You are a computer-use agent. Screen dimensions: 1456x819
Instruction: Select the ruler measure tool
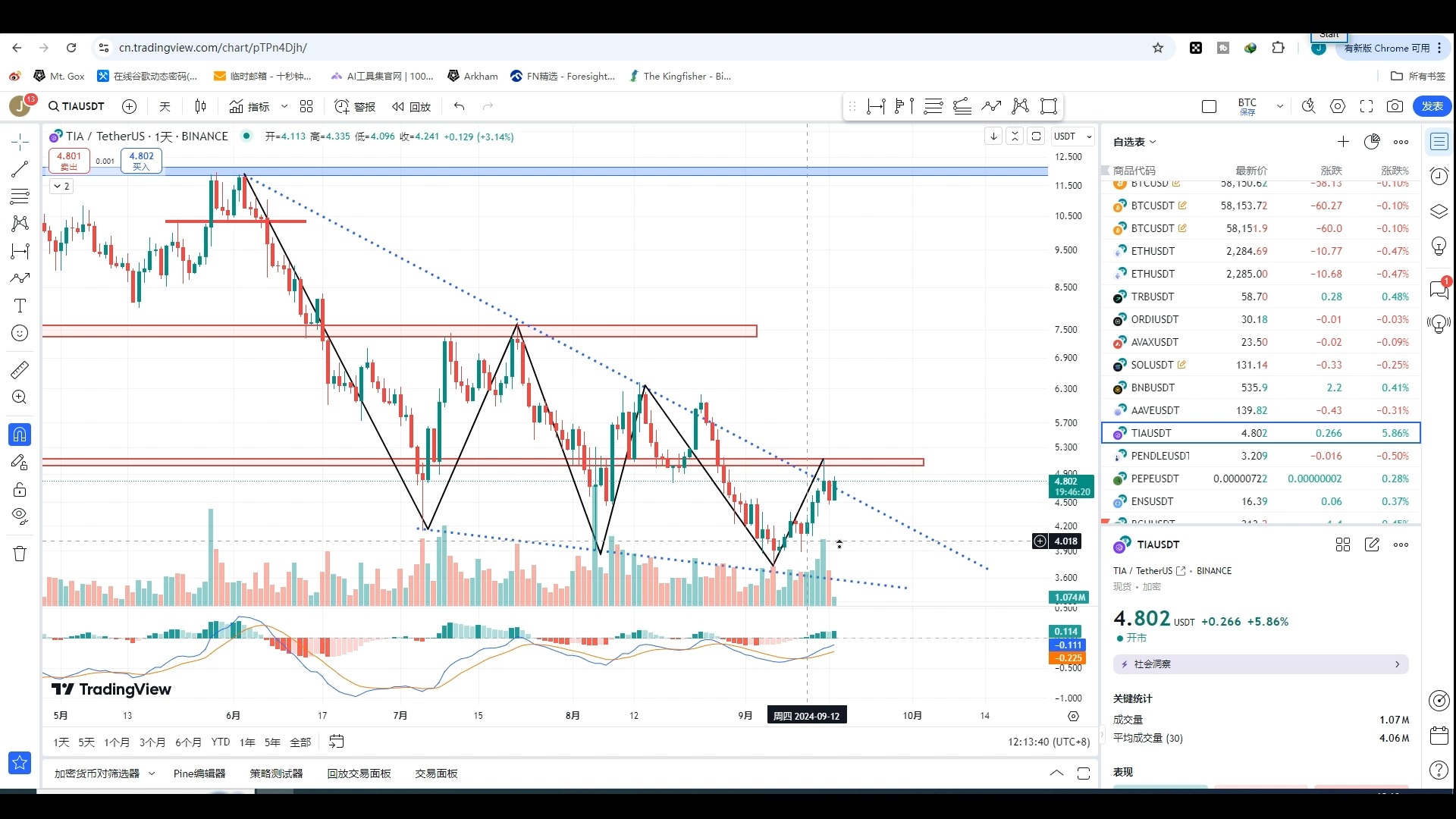[x=20, y=370]
